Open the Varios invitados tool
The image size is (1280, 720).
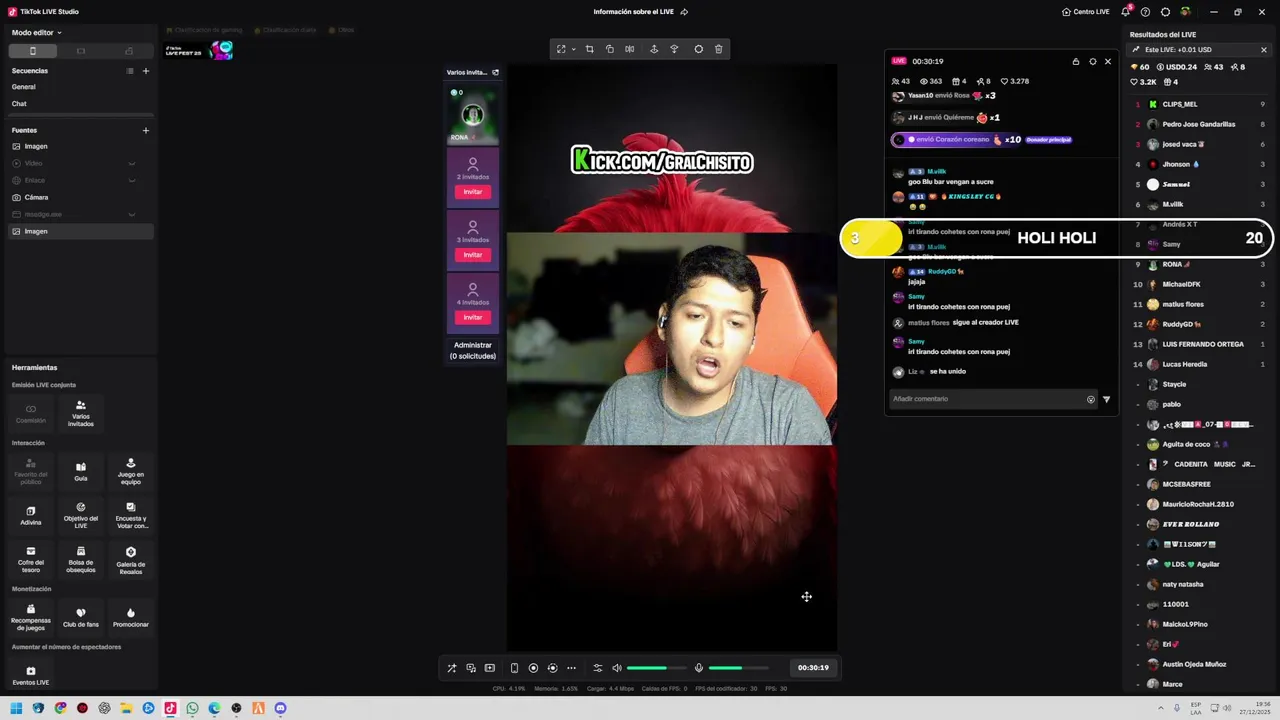point(81,413)
